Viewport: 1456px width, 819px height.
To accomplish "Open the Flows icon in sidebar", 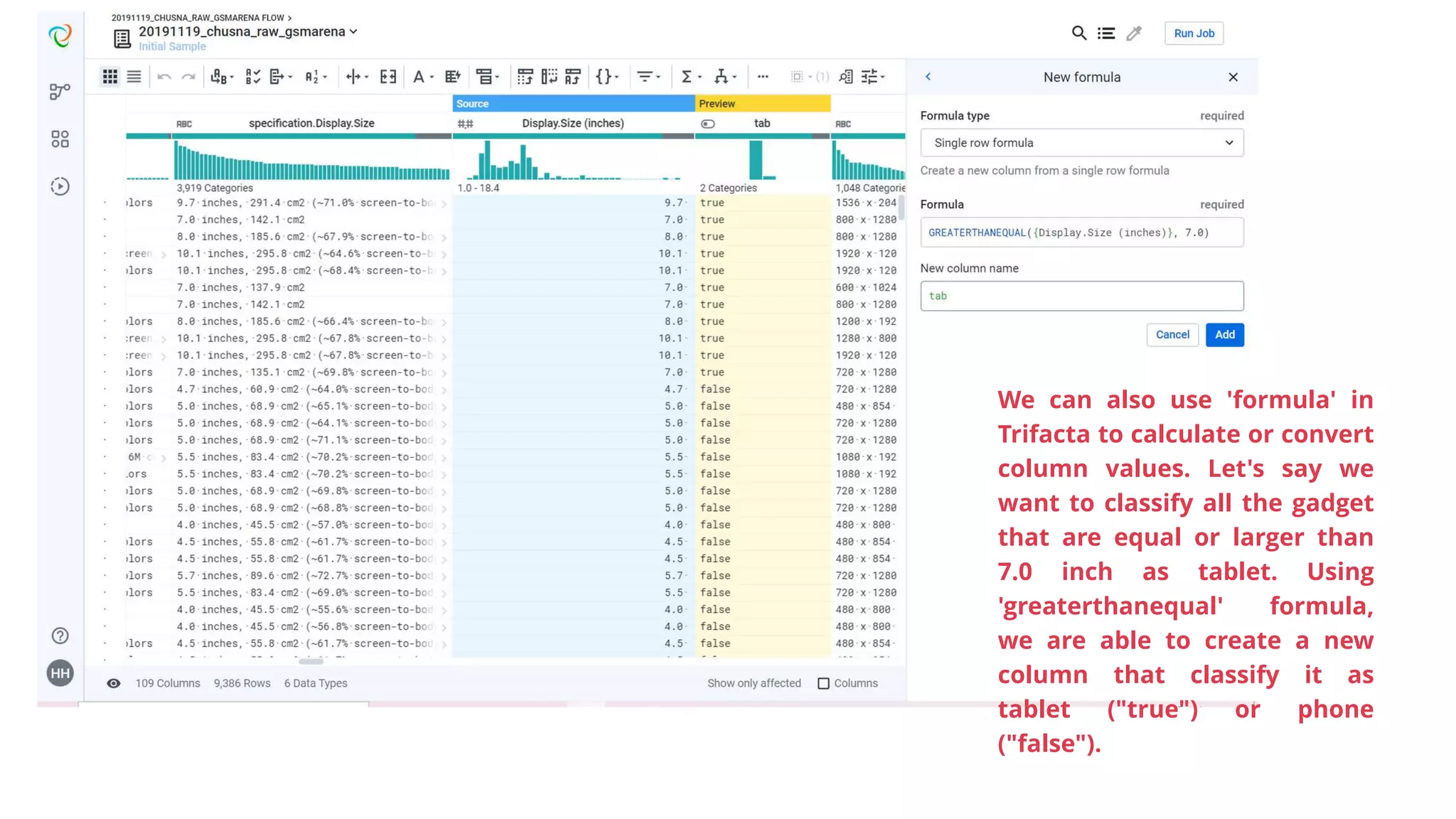I will pyautogui.click(x=60, y=91).
